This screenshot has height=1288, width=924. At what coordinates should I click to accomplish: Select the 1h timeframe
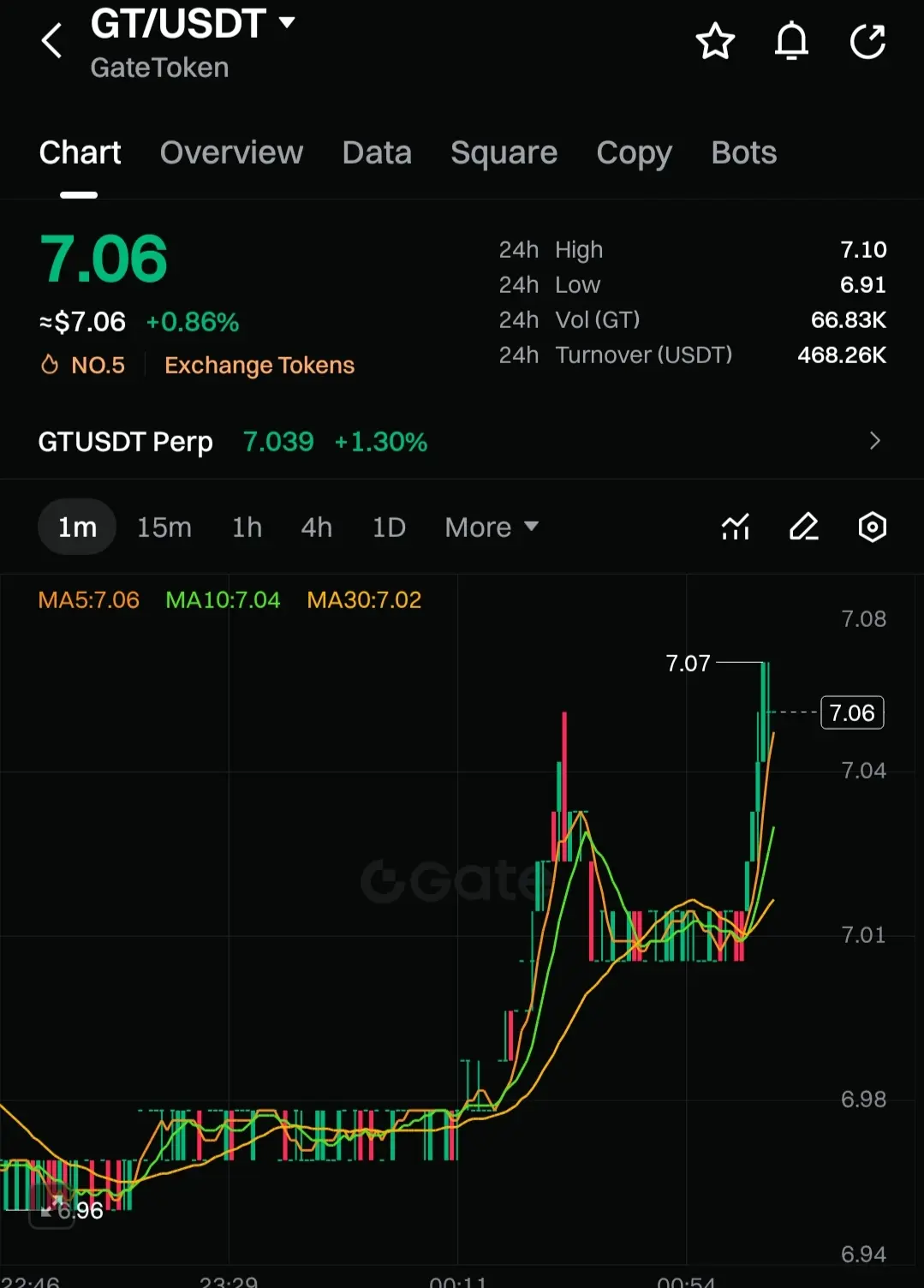(x=247, y=527)
